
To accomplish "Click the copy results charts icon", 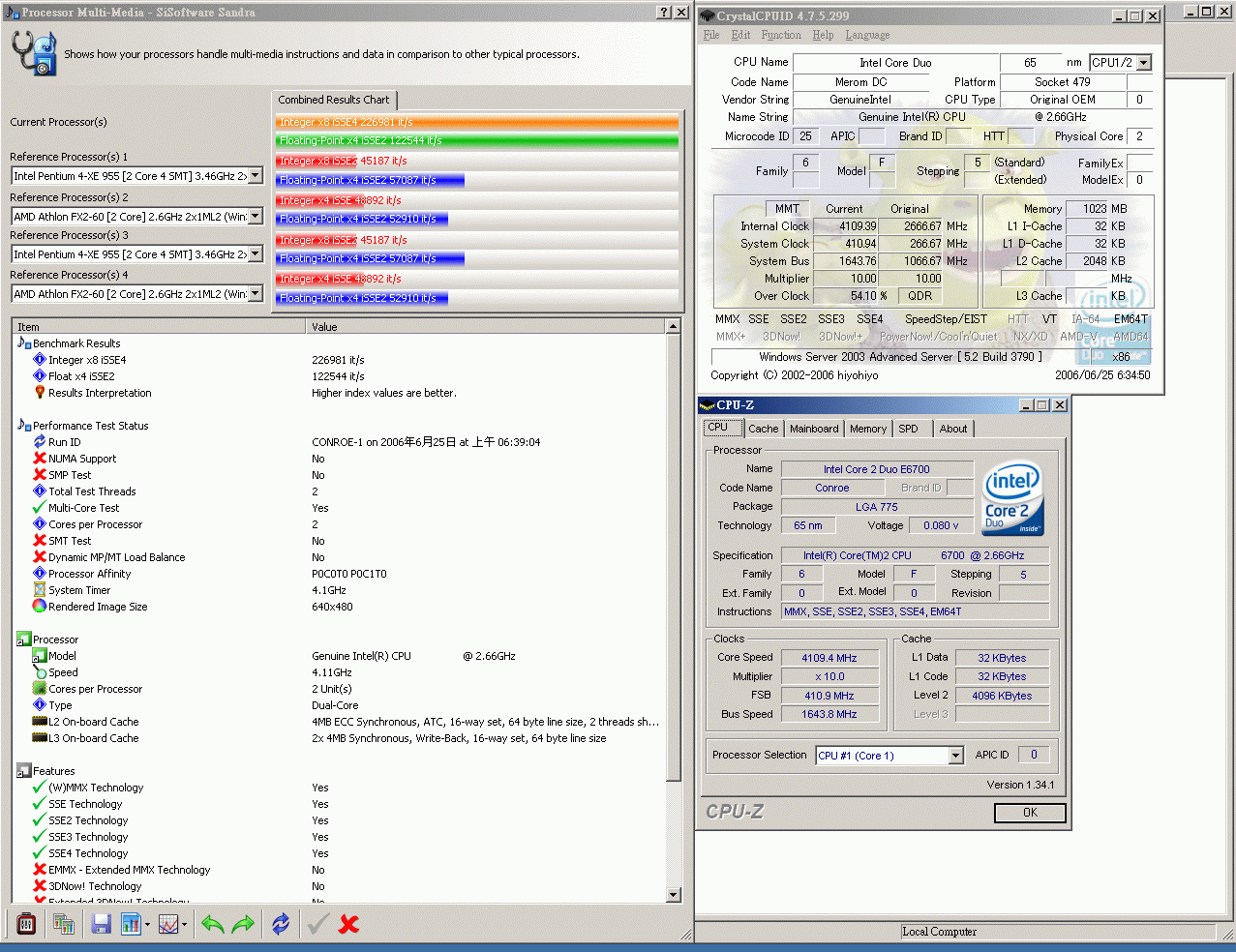I will [64, 924].
